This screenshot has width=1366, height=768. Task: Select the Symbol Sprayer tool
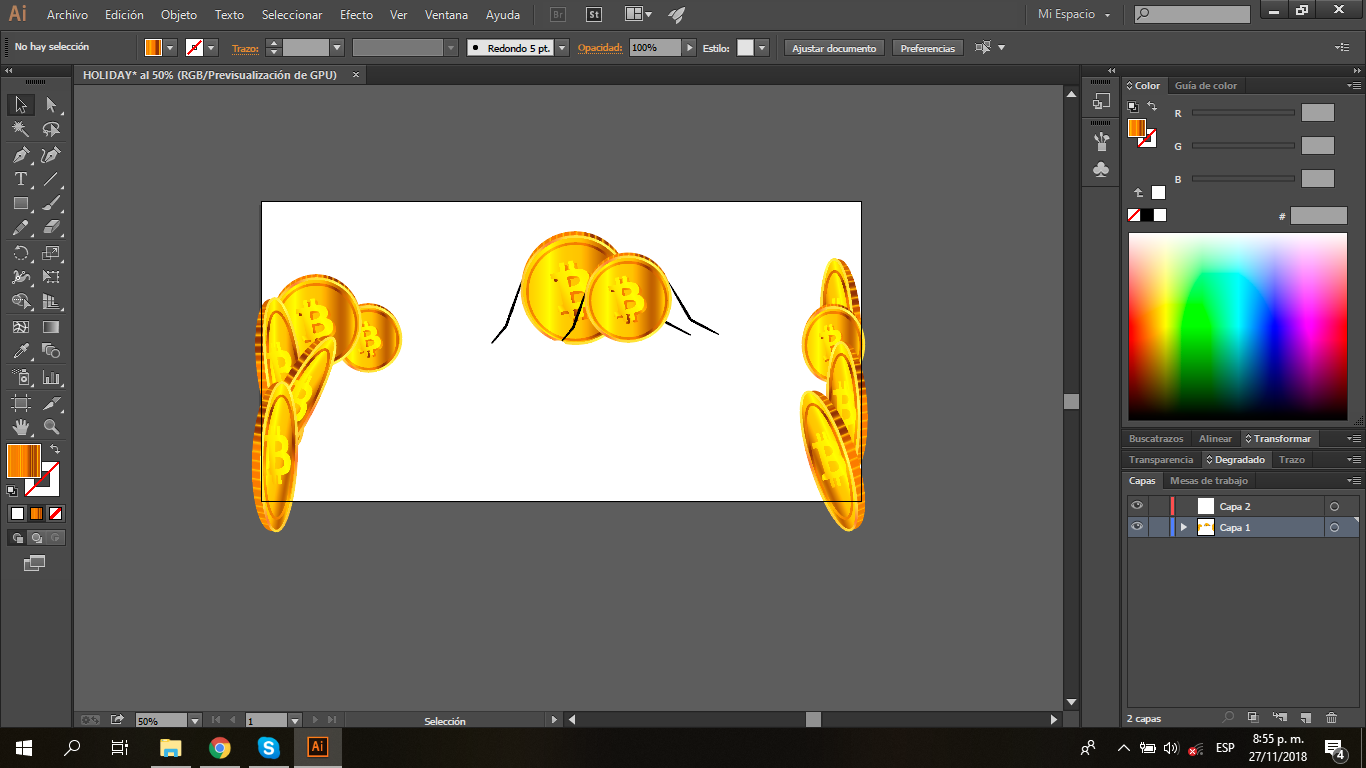tap(20, 378)
